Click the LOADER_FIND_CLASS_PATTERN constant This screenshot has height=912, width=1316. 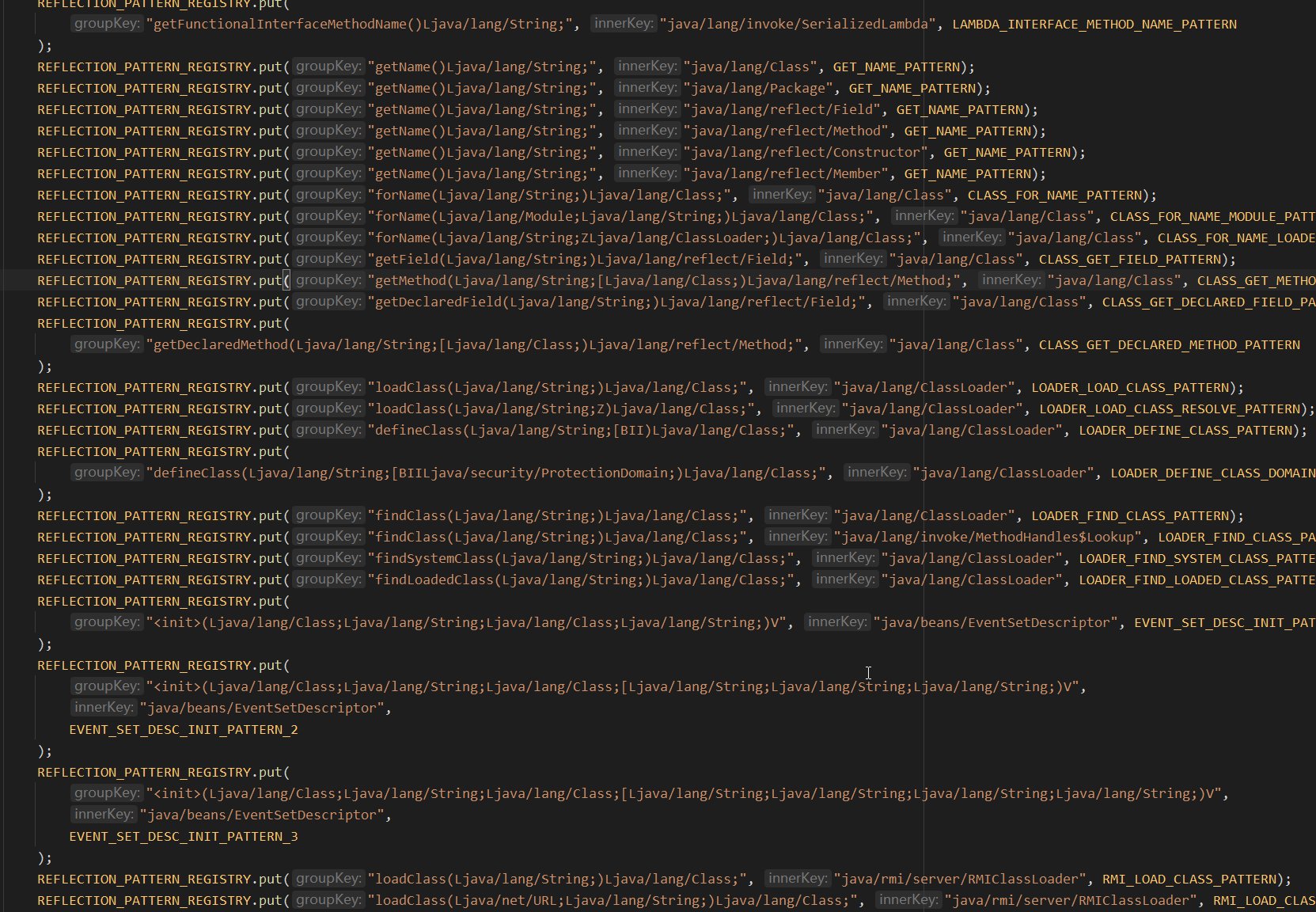click(x=1130, y=516)
